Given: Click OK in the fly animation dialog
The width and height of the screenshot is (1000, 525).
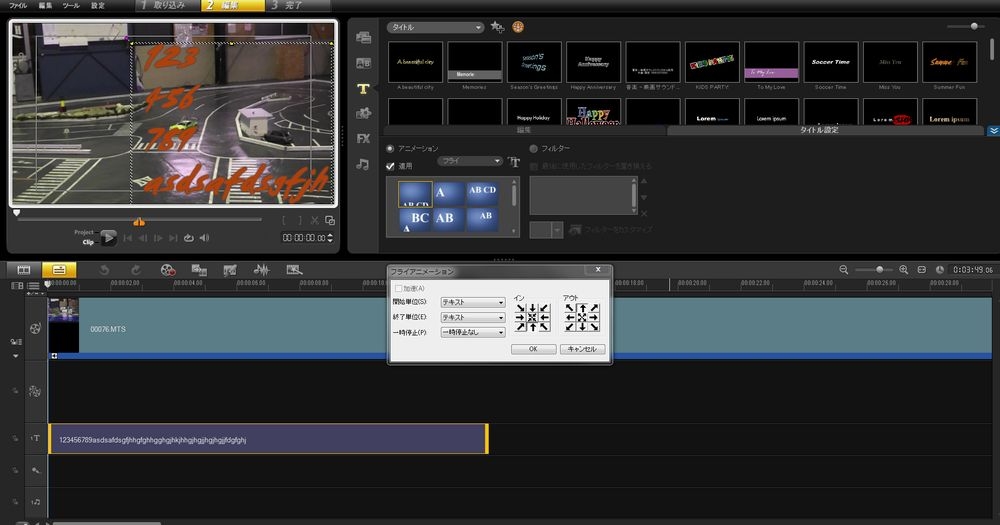Looking at the screenshot, I should click(x=533, y=349).
